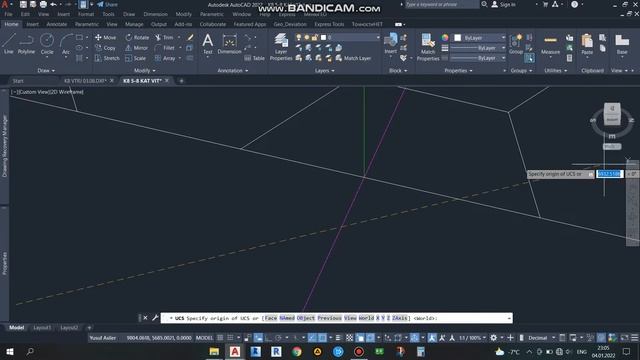
Task: Toggle ortho mode in status bar
Action: click(x=269, y=338)
